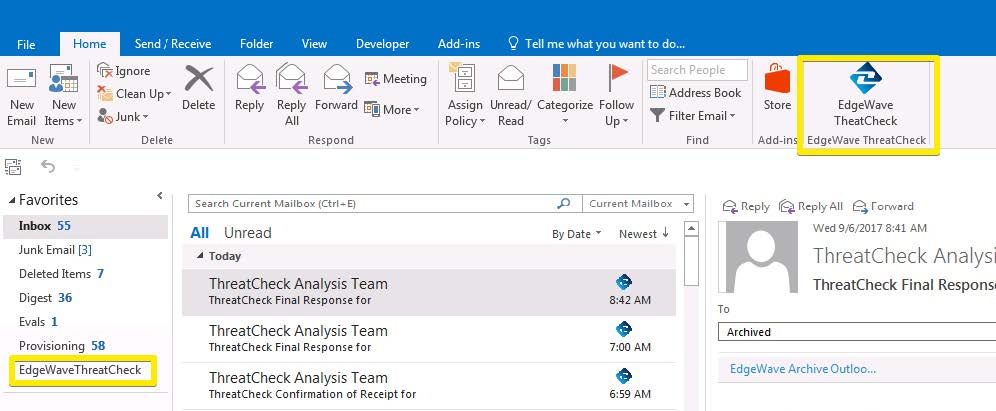Image resolution: width=996 pixels, height=411 pixels.
Task: Open the ThreatCheck Confirmation of Receipt email
Action: 429,386
